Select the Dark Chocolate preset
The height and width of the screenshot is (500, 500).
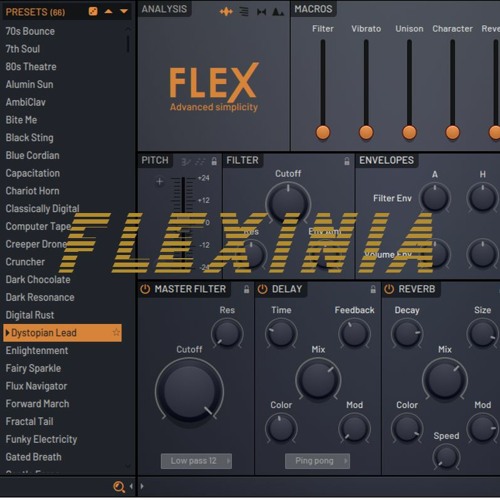[38, 279]
